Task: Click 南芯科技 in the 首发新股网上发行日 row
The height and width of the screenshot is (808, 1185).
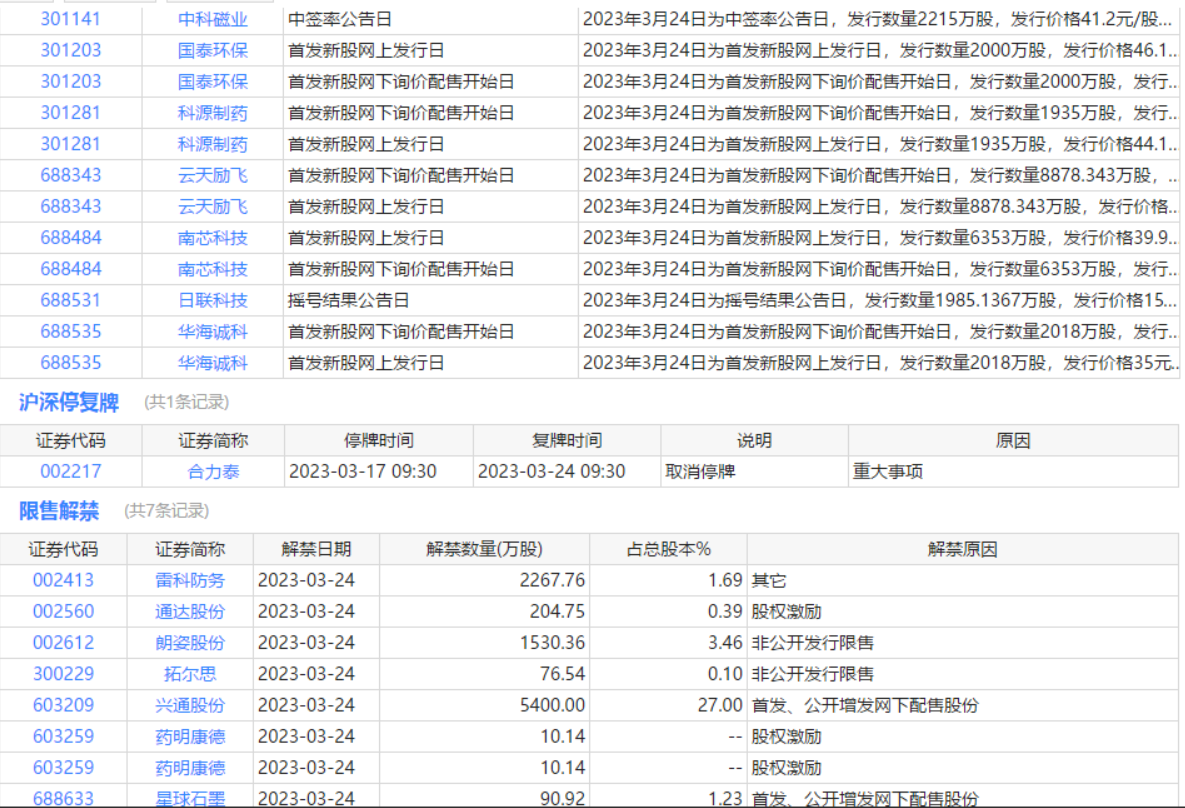Action: 212,238
